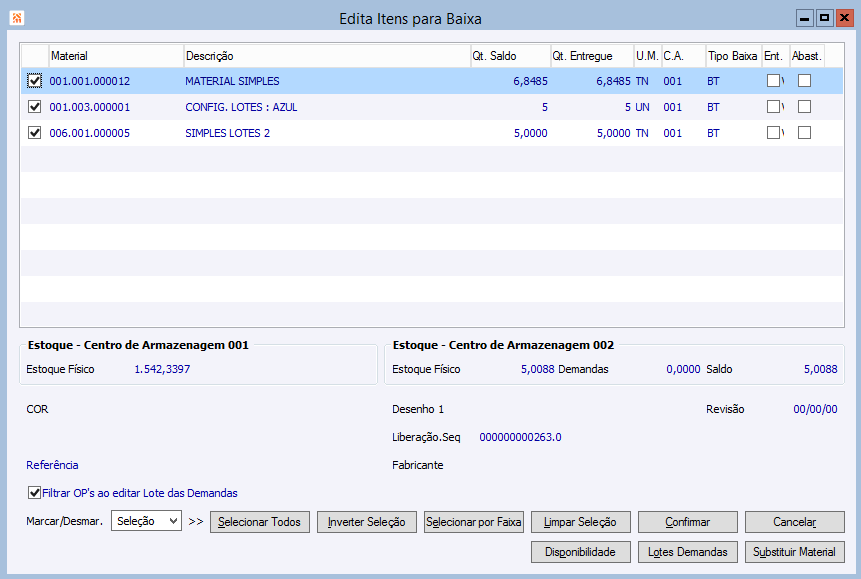
Task: Click the orange application icon in title bar
Action: [x=16, y=18]
